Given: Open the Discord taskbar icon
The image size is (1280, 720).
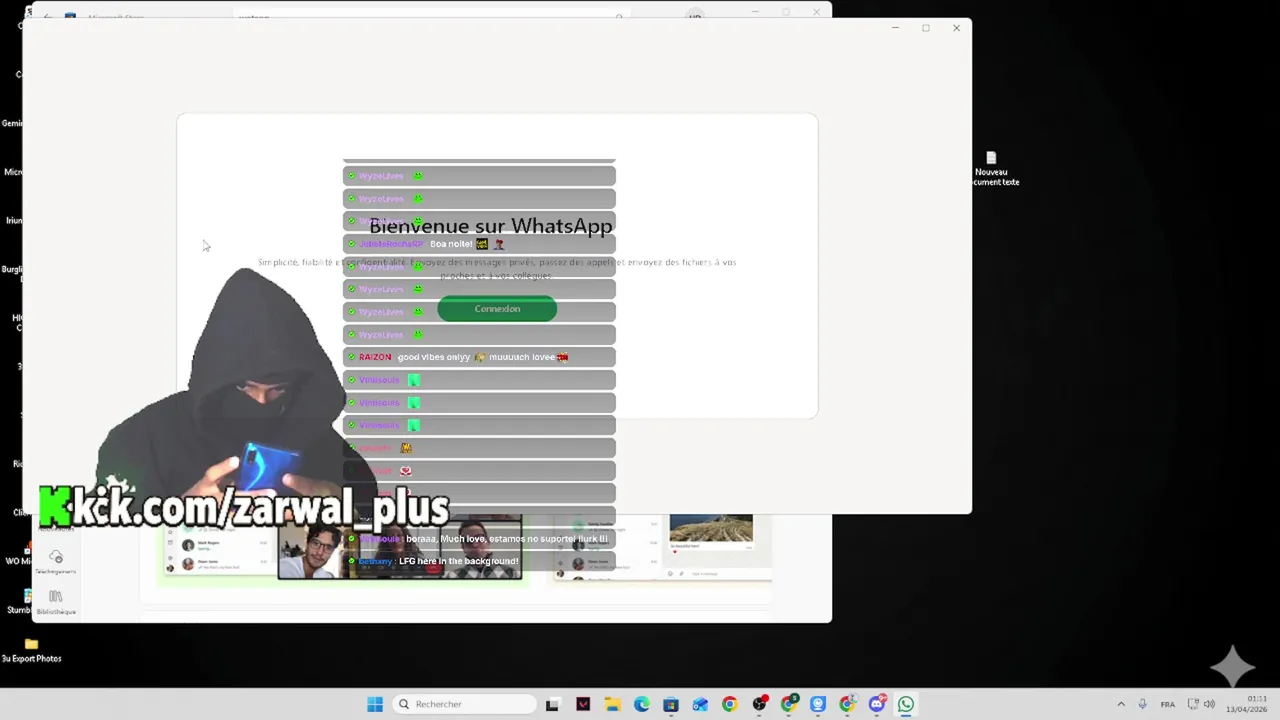Looking at the screenshot, I should 877,704.
